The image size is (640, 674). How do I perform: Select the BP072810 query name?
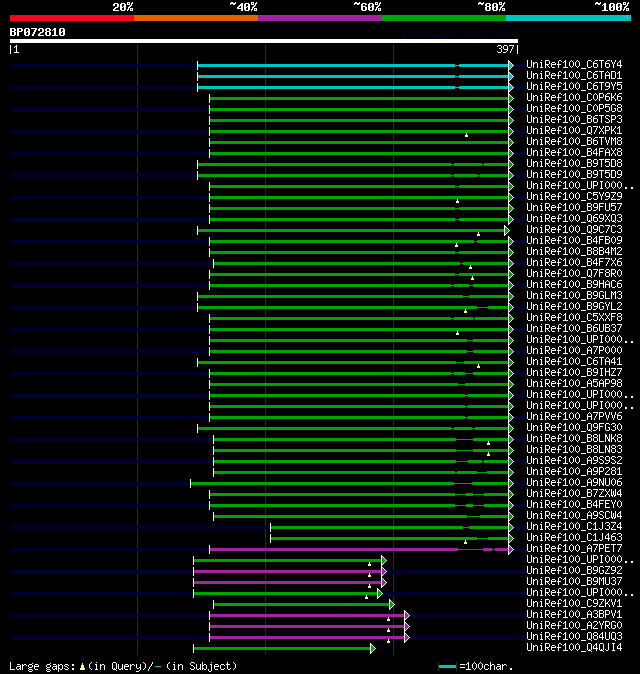click(37, 32)
